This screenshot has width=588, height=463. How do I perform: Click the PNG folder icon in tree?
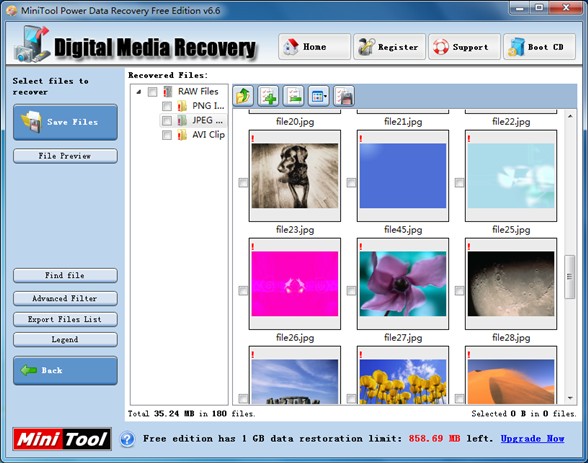pos(182,106)
